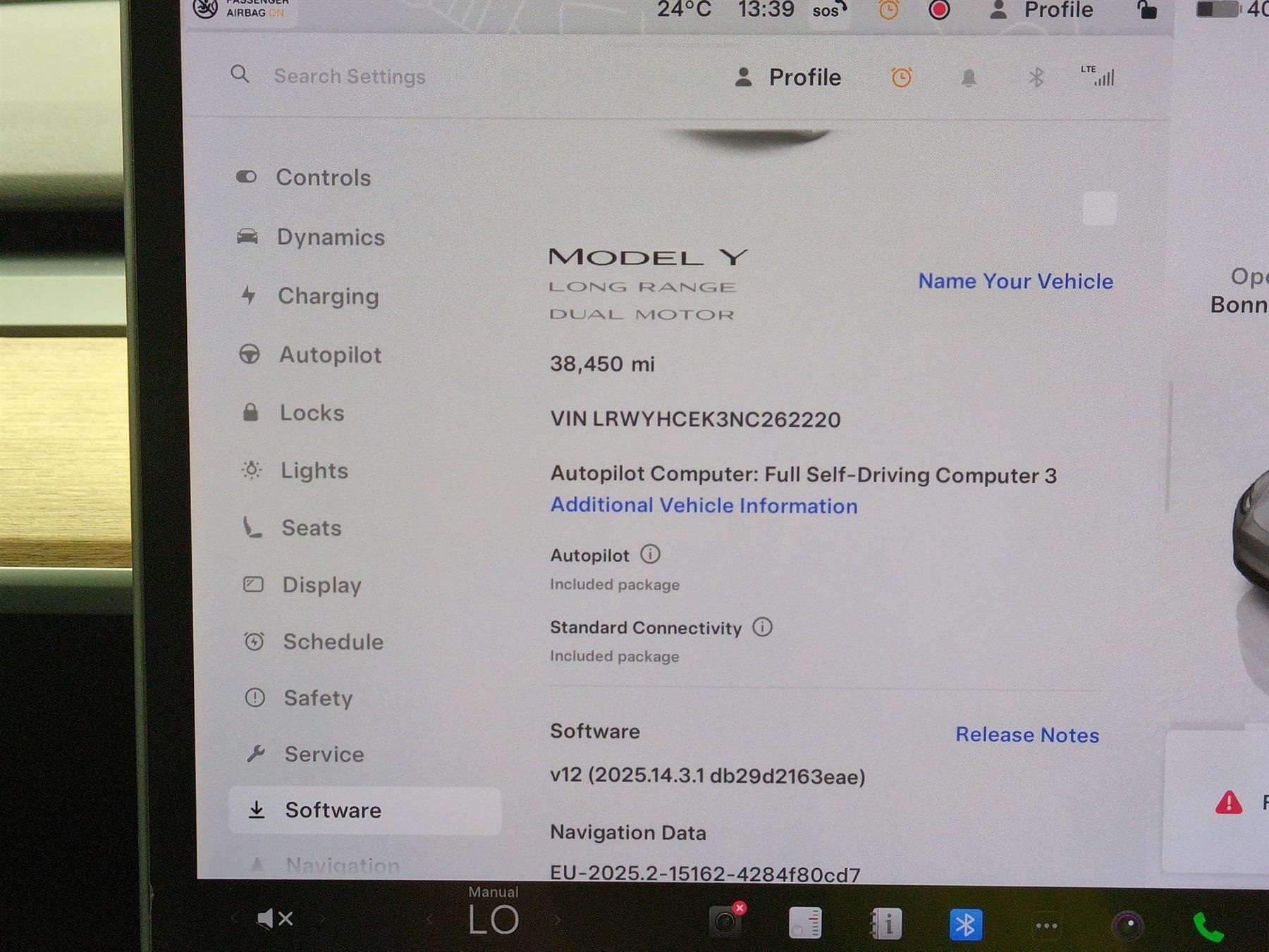The image size is (1269, 952).
Task: Click the LTE signal strength icon
Action: point(1099,76)
